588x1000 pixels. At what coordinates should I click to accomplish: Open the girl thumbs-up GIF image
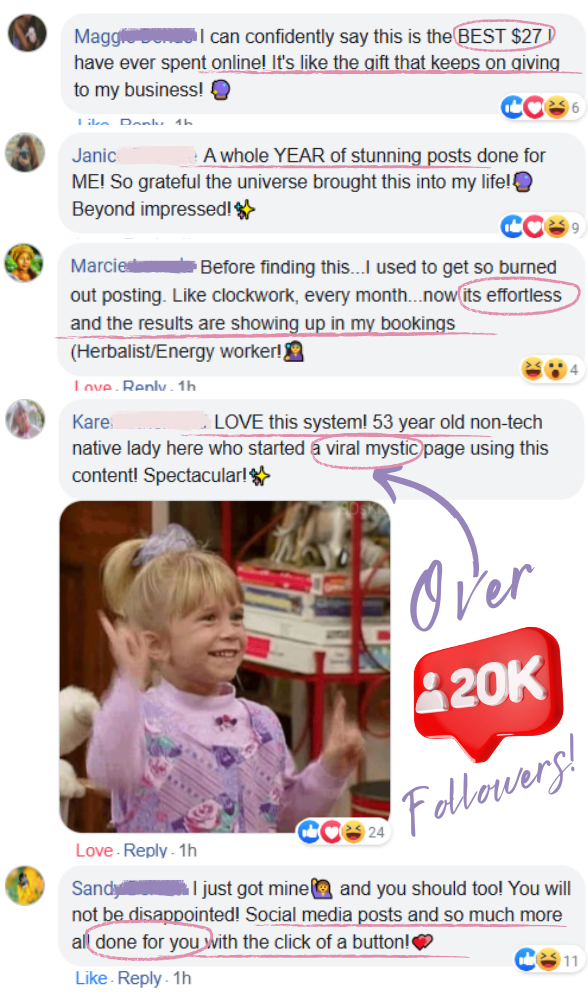click(x=224, y=666)
